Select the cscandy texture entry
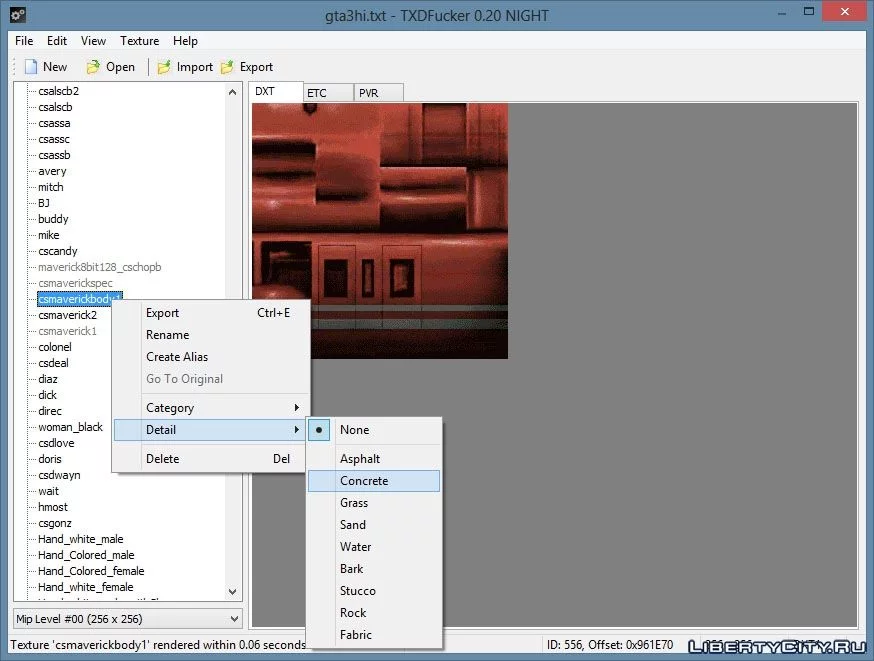874x661 pixels. (x=58, y=251)
